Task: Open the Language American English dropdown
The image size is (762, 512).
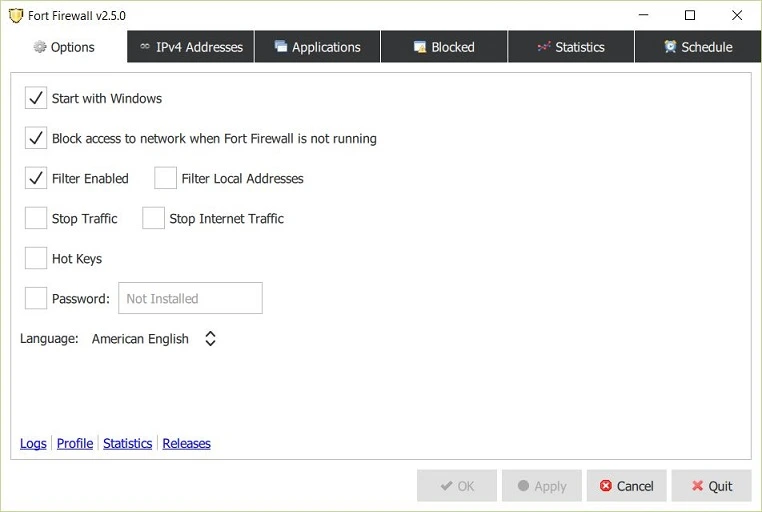Action: [154, 339]
